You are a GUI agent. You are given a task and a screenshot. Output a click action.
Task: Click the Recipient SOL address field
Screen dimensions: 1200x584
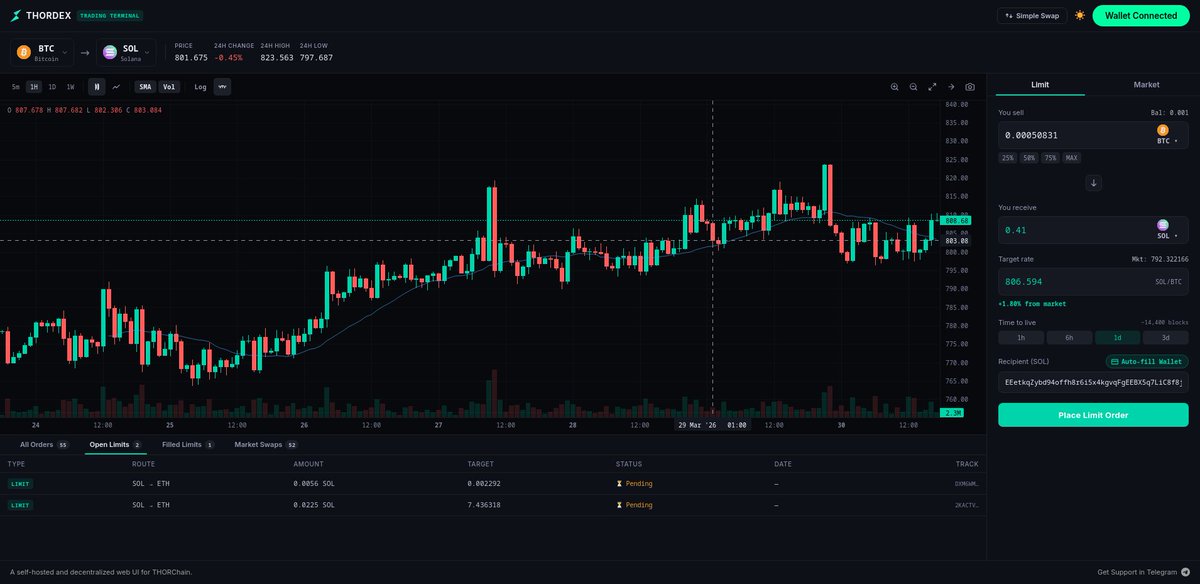point(1093,382)
